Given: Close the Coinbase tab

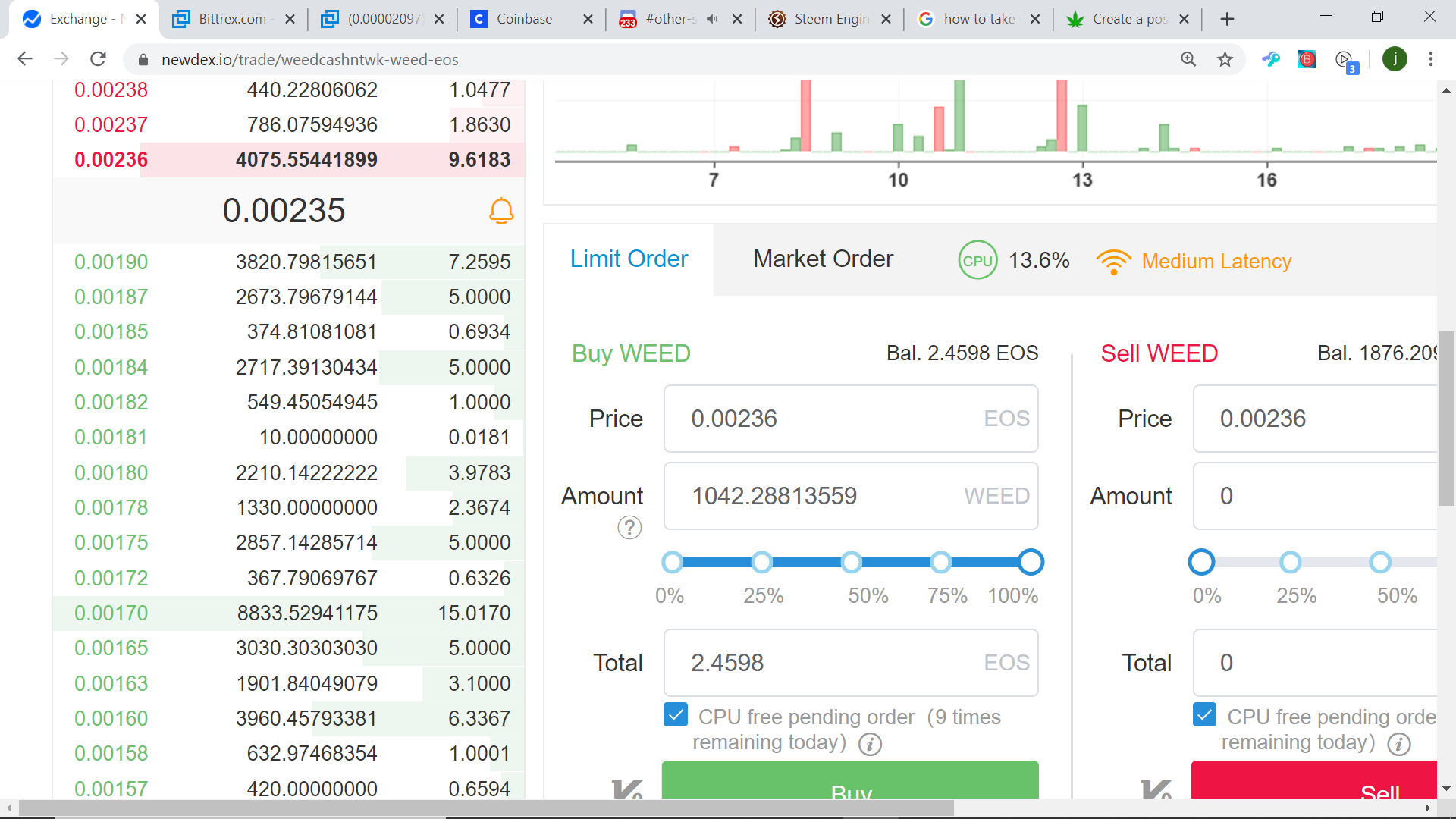Looking at the screenshot, I should tap(588, 19).
